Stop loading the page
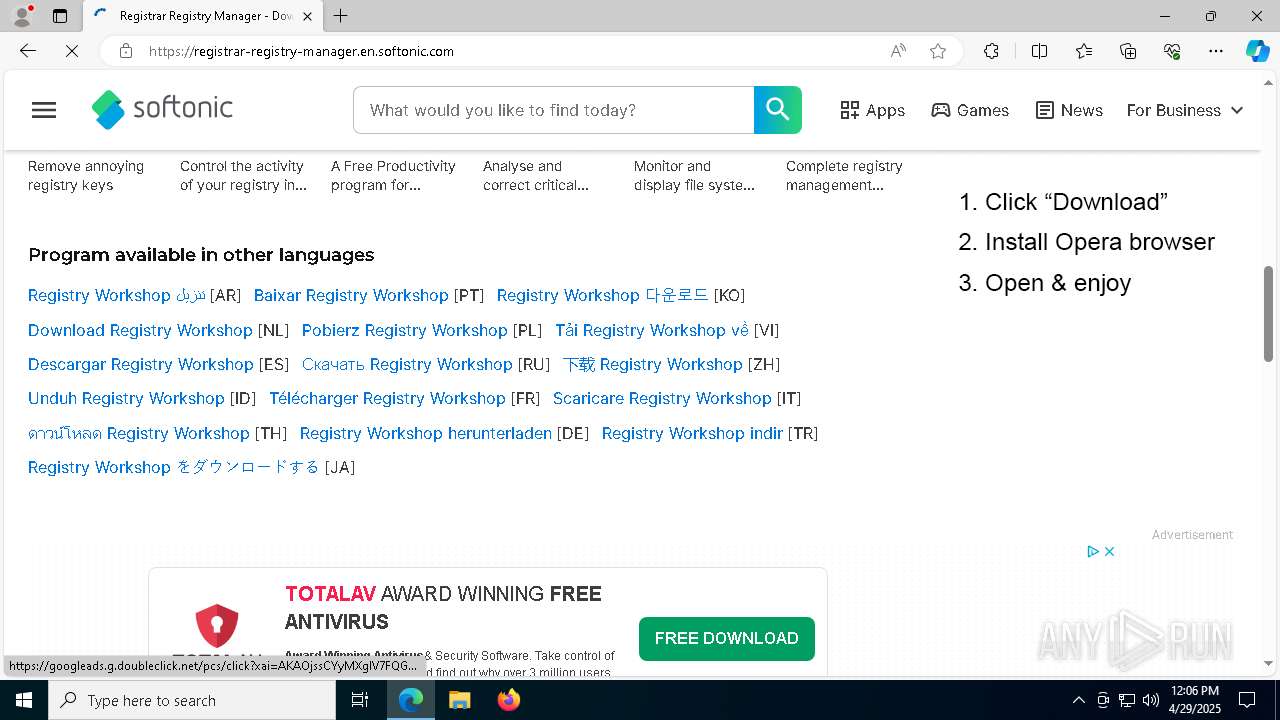The image size is (1280, 720). click(72, 51)
